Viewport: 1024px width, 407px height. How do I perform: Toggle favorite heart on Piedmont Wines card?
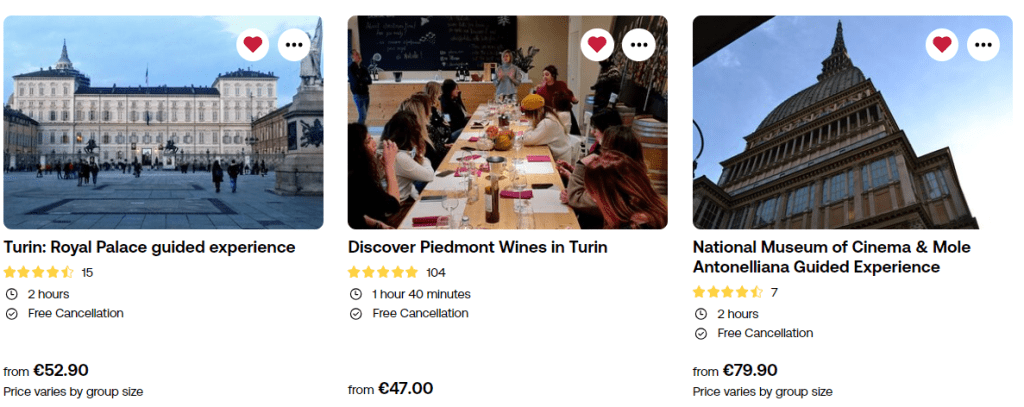click(597, 44)
